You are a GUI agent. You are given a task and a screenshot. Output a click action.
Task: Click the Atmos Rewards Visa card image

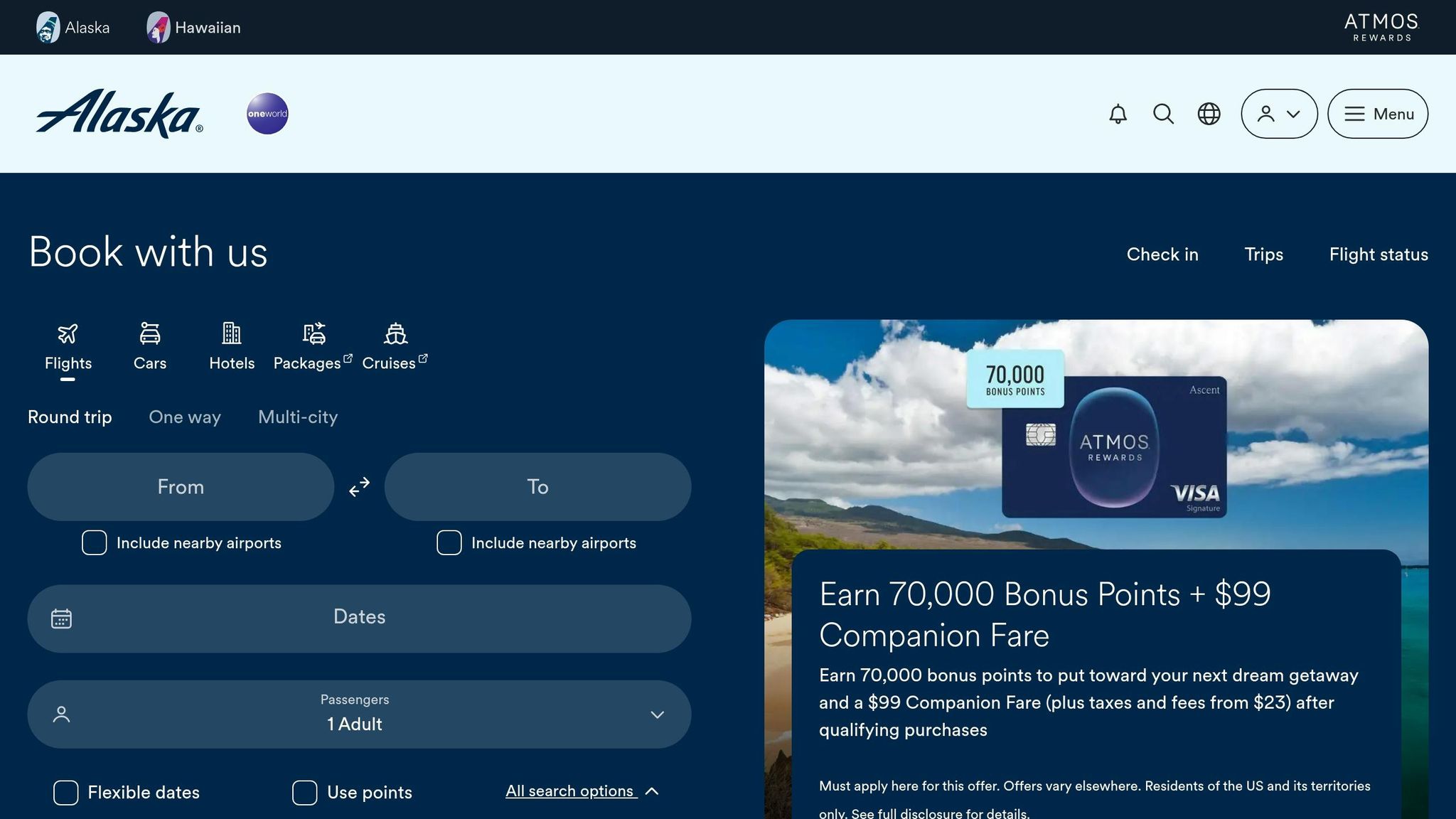pos(1114,446)
